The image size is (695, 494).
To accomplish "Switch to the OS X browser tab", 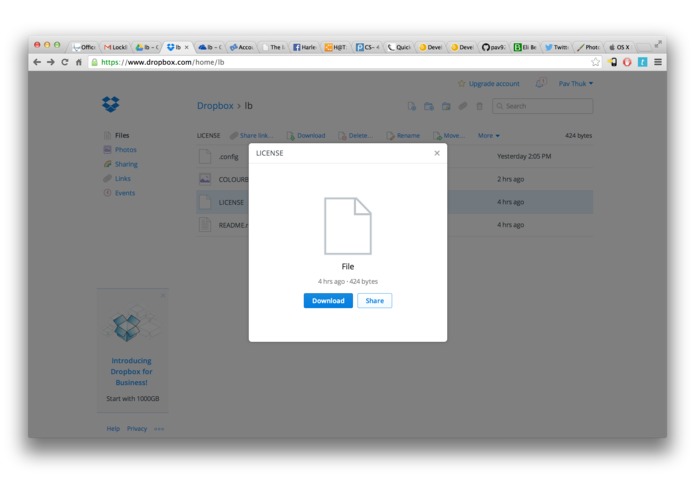I will tap(619, 47).
